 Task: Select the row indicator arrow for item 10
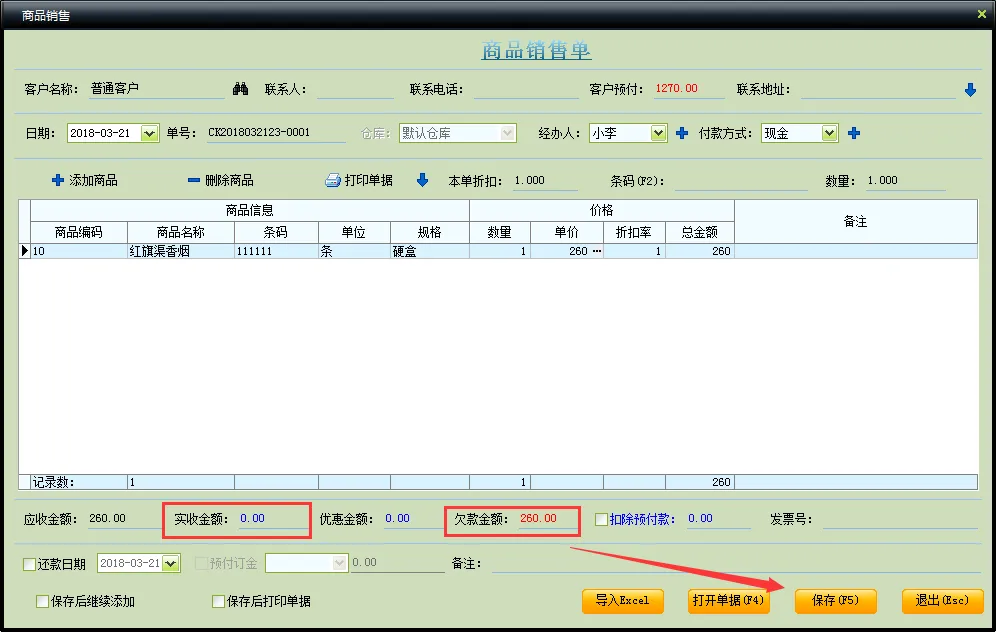coord(25,251)
